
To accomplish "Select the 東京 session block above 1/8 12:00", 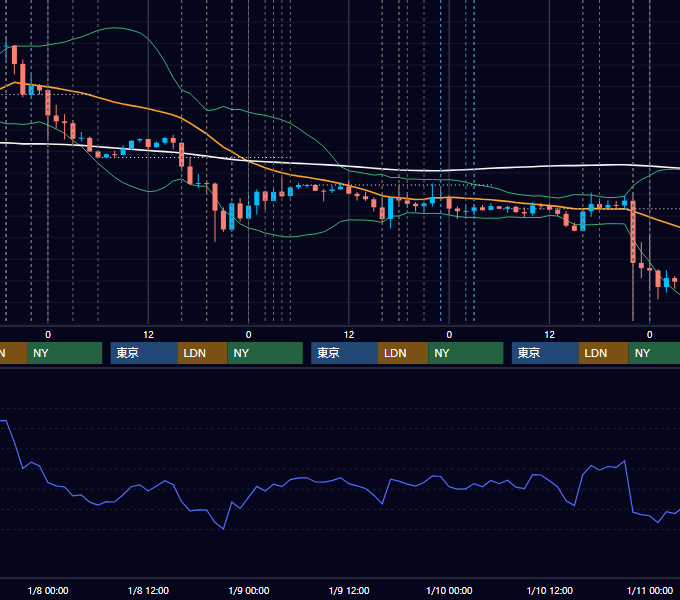I will pyautogui.click(x=144, y=353).
